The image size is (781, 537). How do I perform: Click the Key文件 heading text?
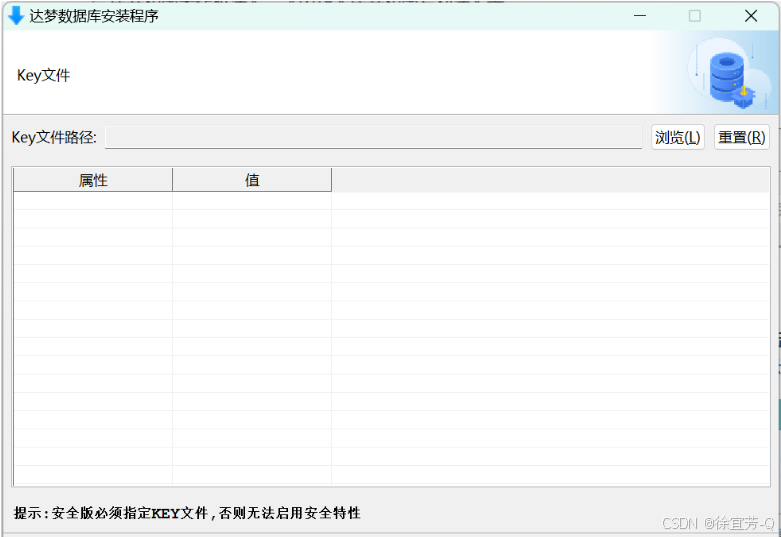pyautogui.click(x=44, y=75)
